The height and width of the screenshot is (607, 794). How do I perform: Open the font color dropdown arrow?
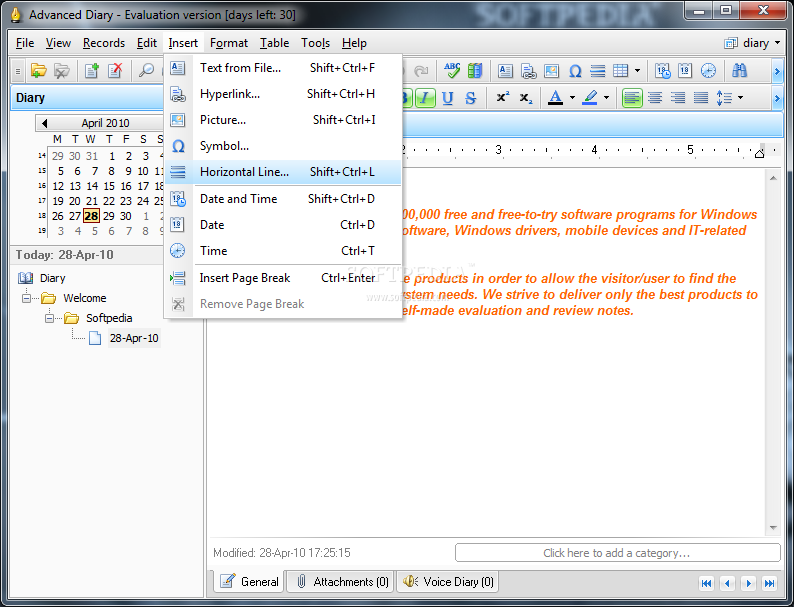coord(573,98)
